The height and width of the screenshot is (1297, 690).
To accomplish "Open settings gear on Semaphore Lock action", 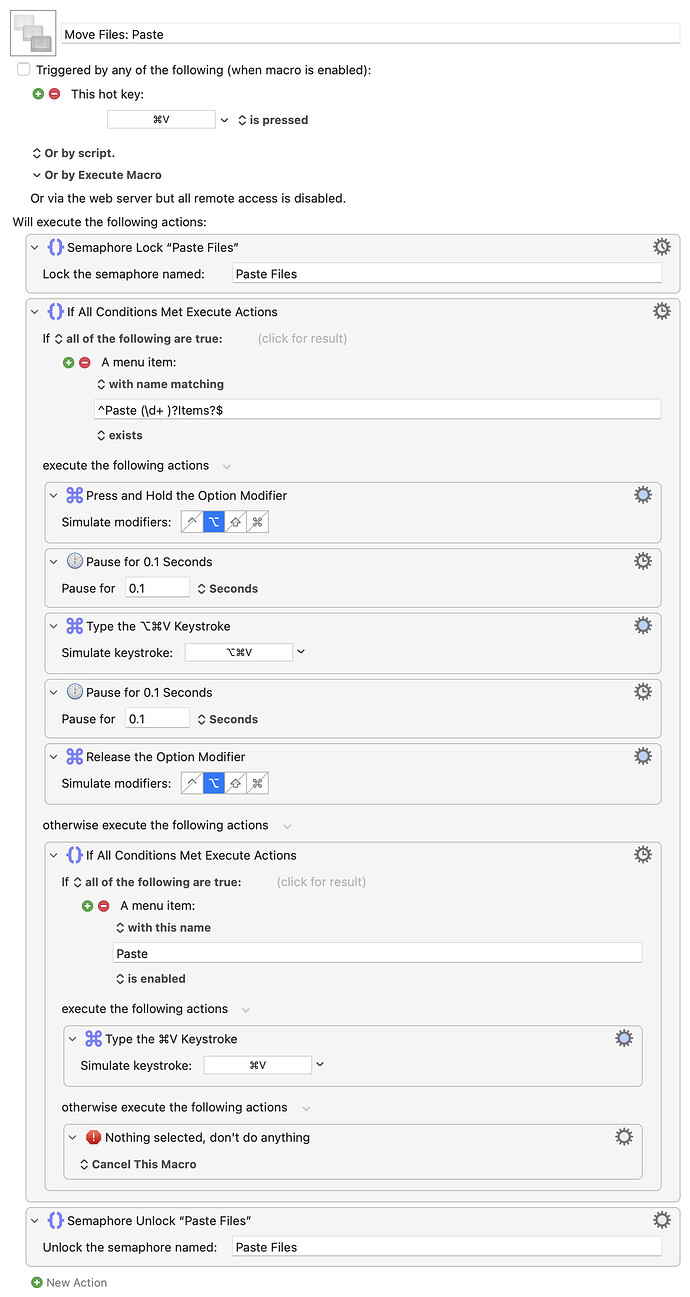I will pos(661,246).
